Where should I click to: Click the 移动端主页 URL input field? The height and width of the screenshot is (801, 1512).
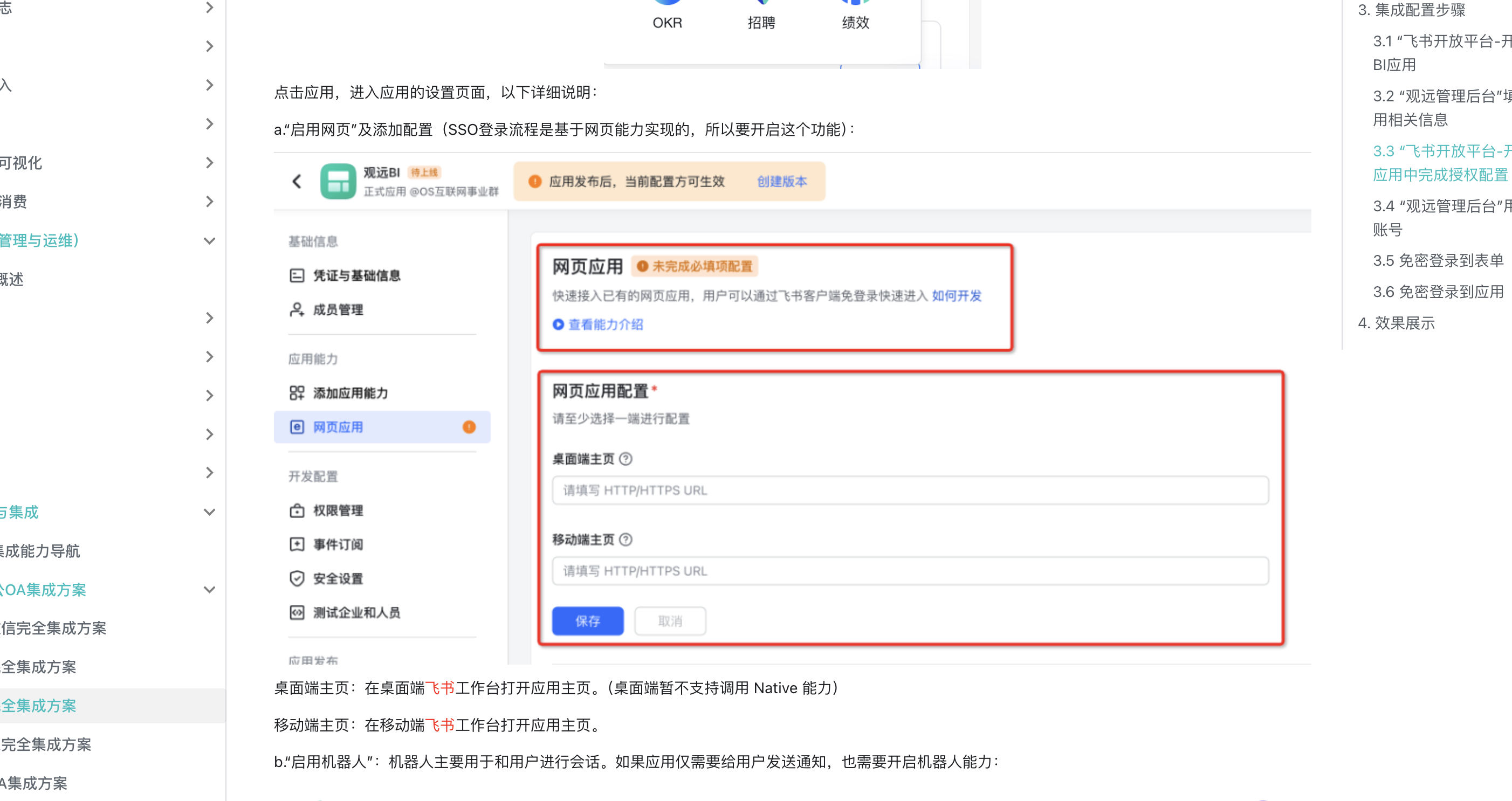pos(910,570)
